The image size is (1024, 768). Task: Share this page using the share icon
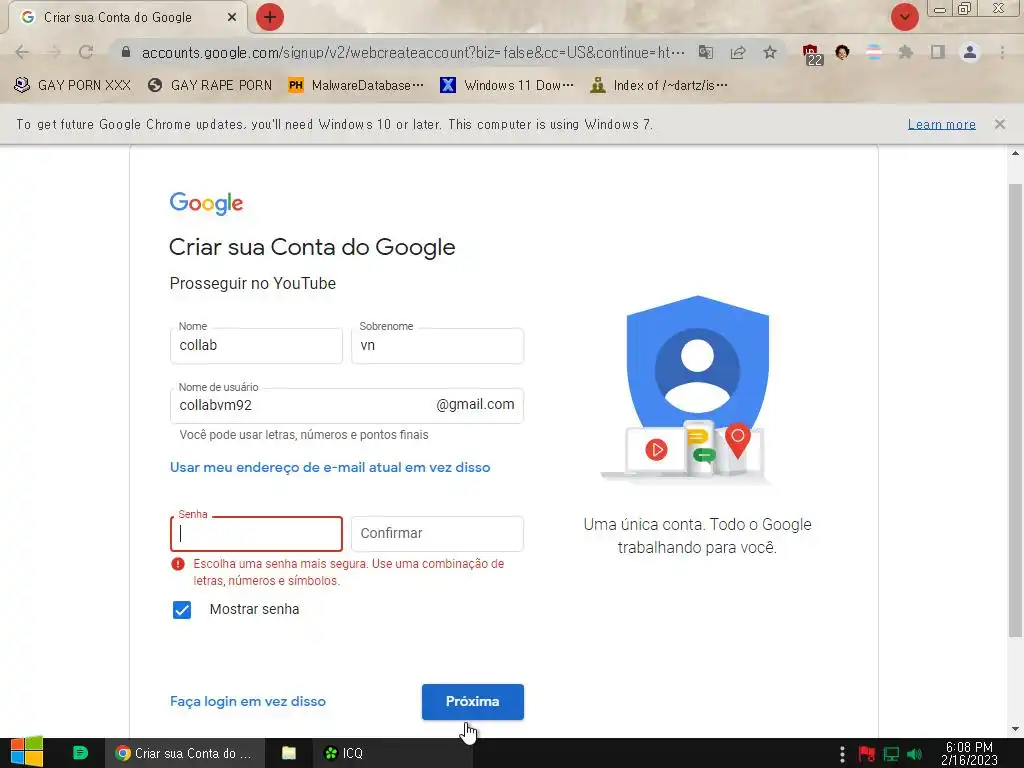[738, 52]
